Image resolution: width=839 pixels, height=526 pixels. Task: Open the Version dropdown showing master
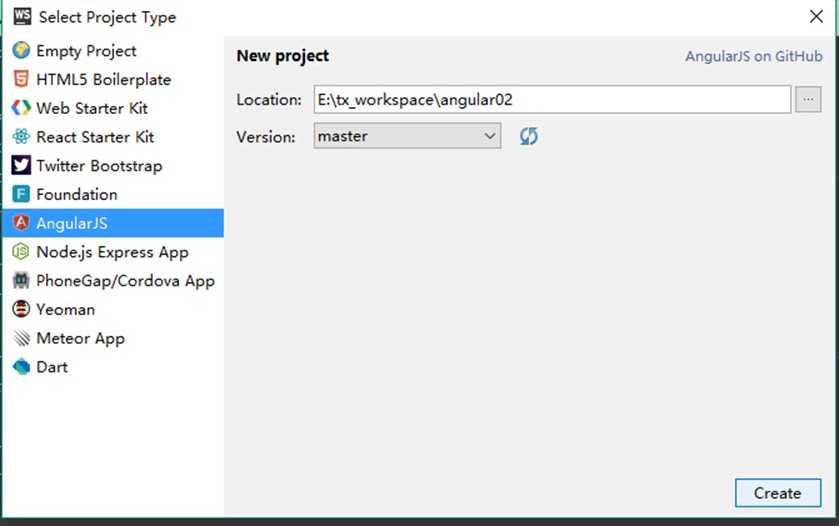pyautogui.click(x=407, y=136)
